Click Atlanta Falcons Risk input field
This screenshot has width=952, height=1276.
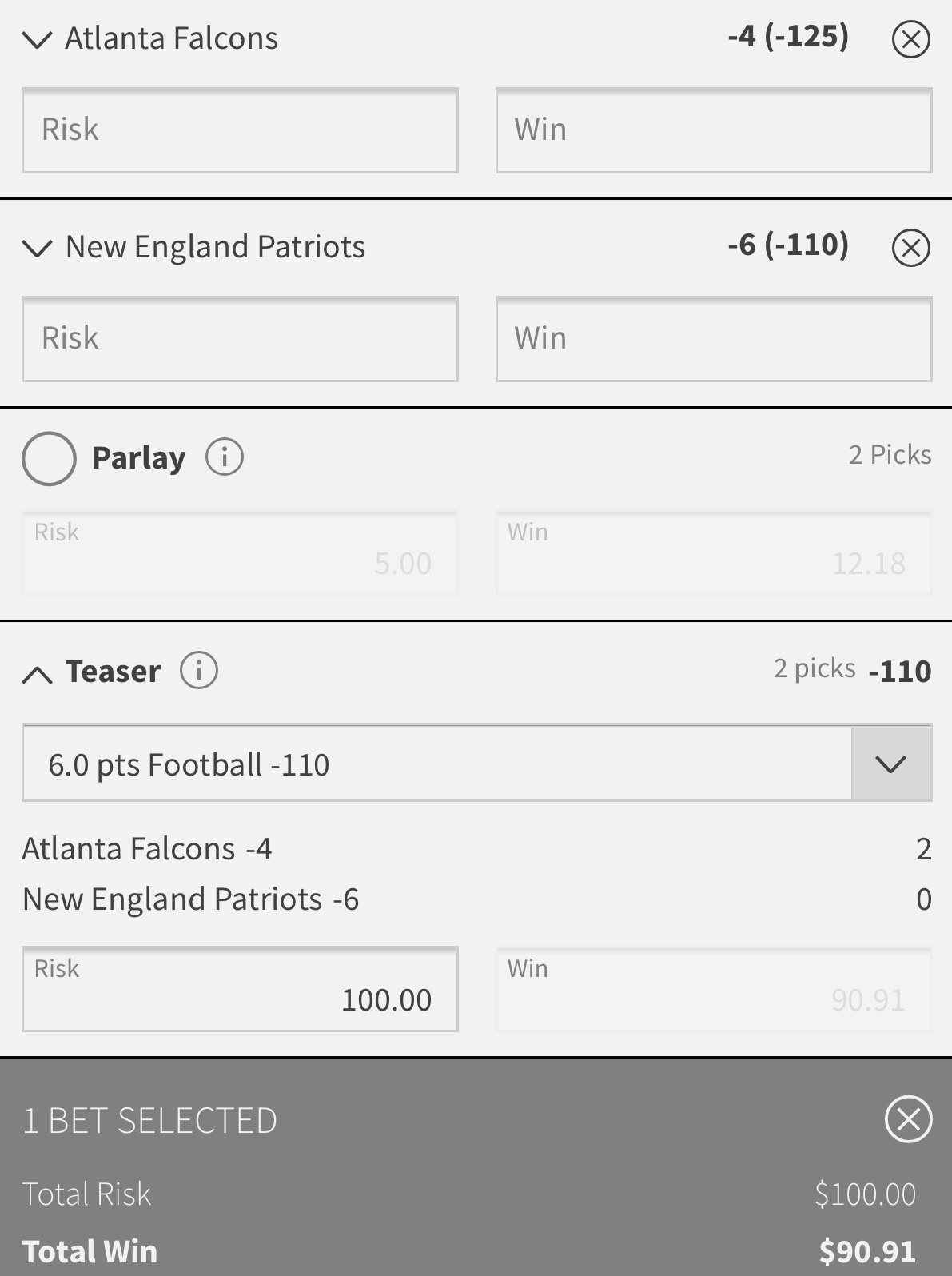tap(240, 130)
